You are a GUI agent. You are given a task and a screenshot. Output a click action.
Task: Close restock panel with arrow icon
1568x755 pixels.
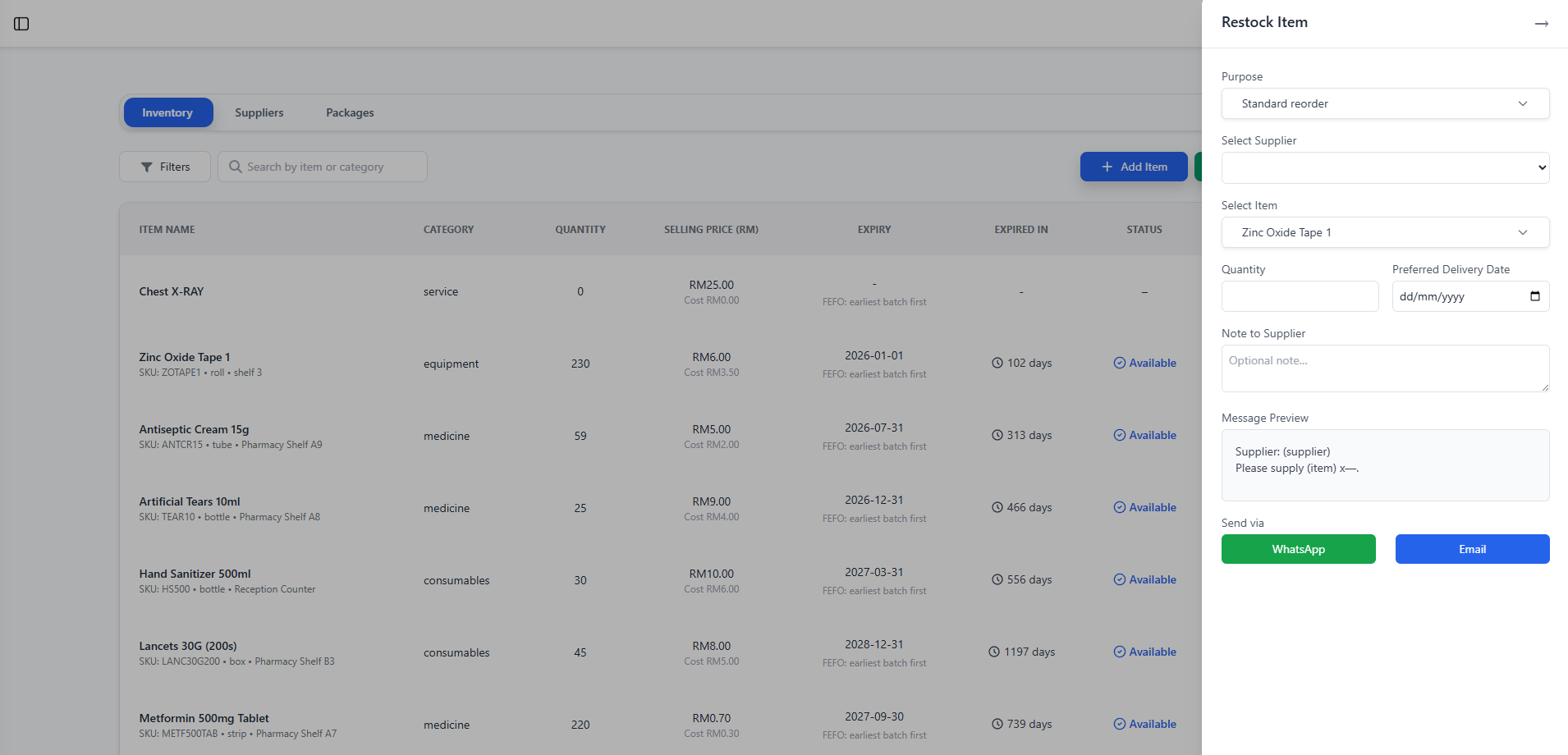pyautogui.click(x=1541, y=24)
